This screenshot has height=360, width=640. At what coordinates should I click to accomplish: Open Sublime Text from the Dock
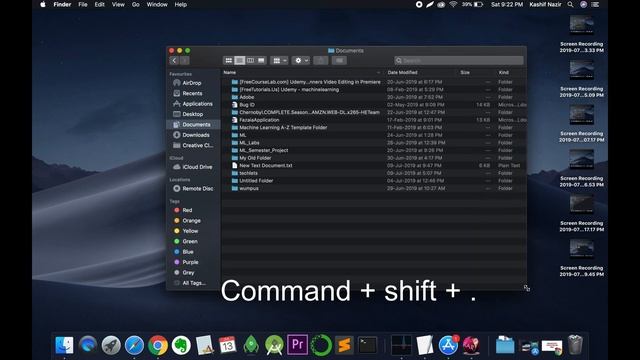click(344, 345)
